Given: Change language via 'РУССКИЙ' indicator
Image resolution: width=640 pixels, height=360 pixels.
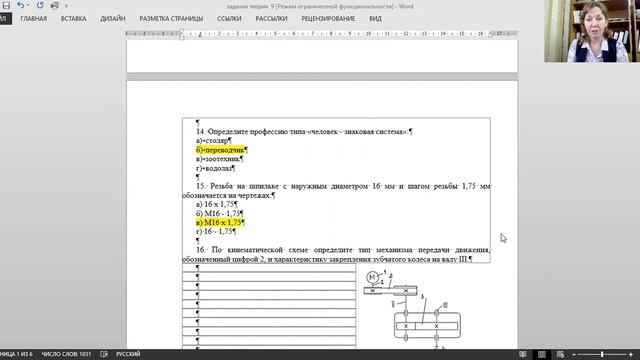Looking at the screenshot, I should point(128,354).
